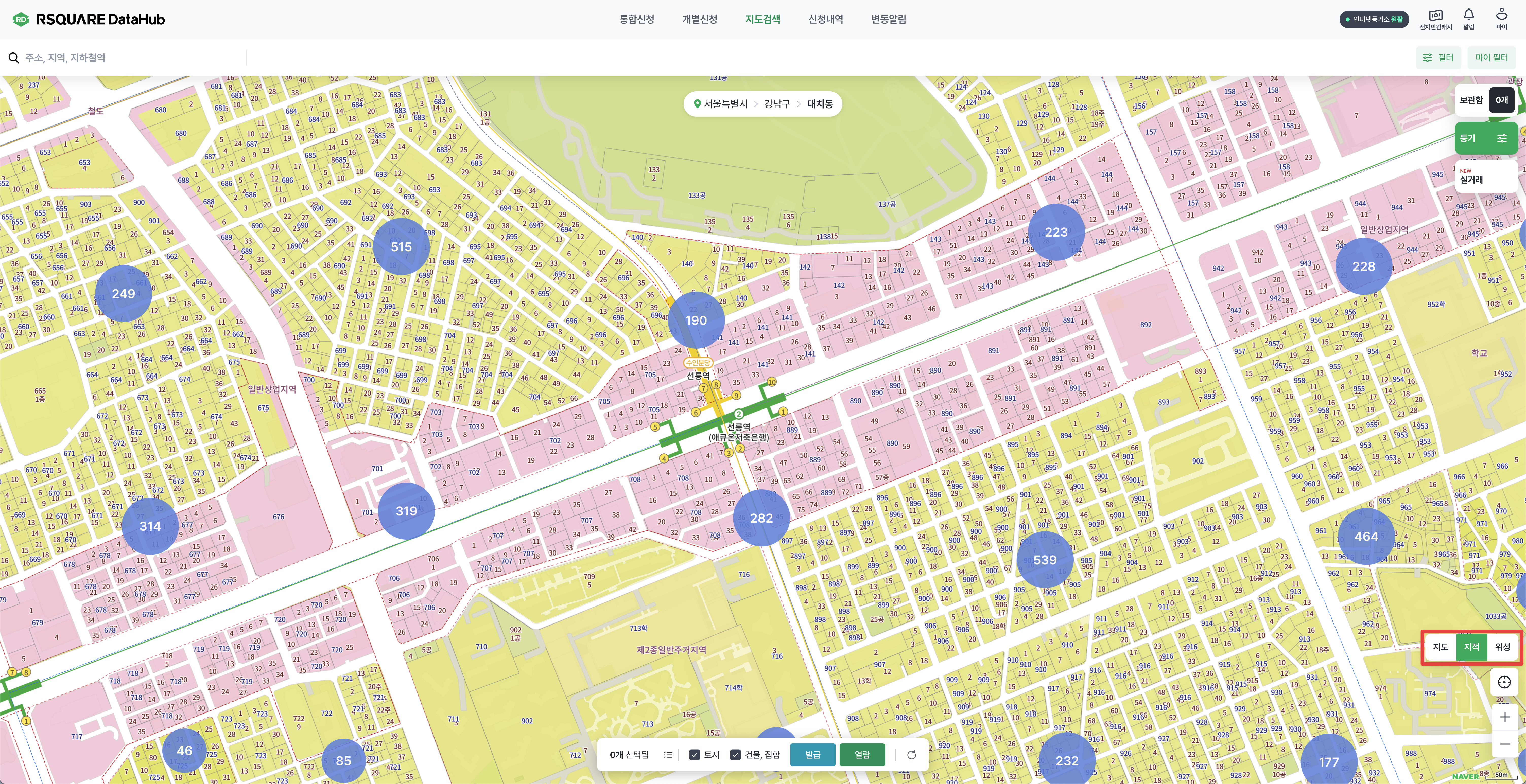
Task: Click the RSQUARE DataHub logo
Action: pos(89,19)
